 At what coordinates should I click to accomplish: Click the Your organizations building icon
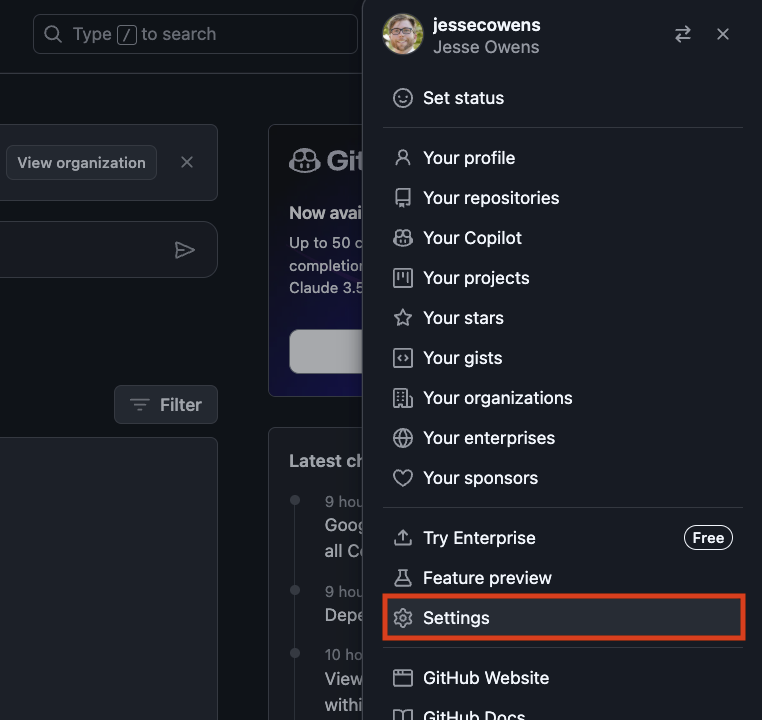[x=403, y=398]
